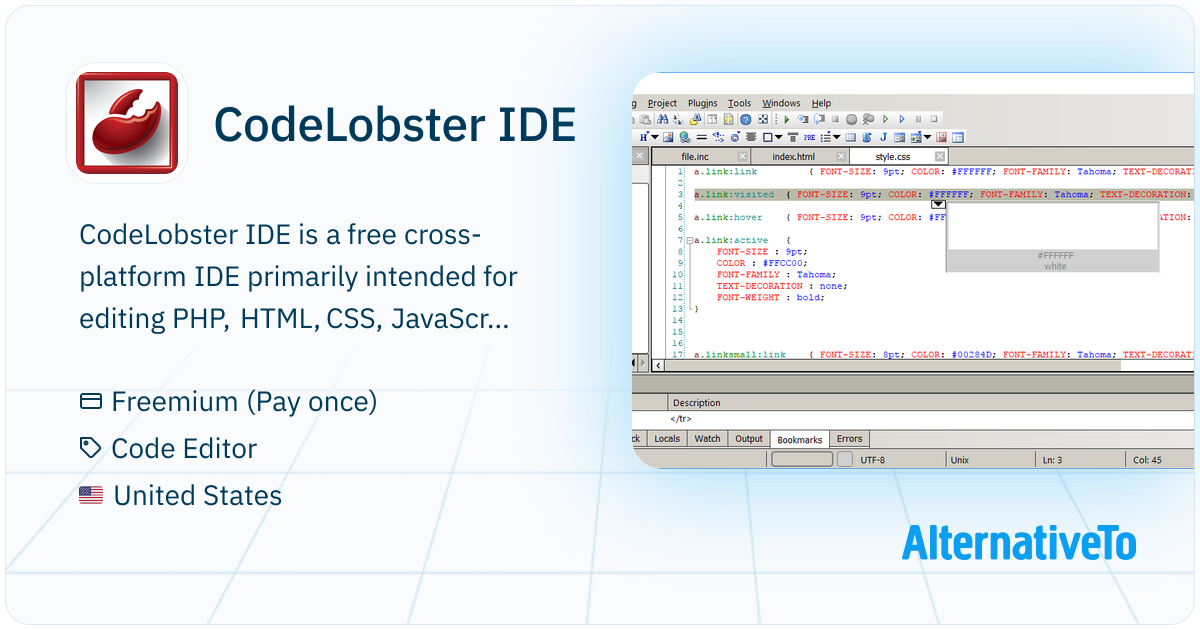1200x630 pixels.
Task: Click the AlternativeTo logo
Action: (x=1019, y=542)
